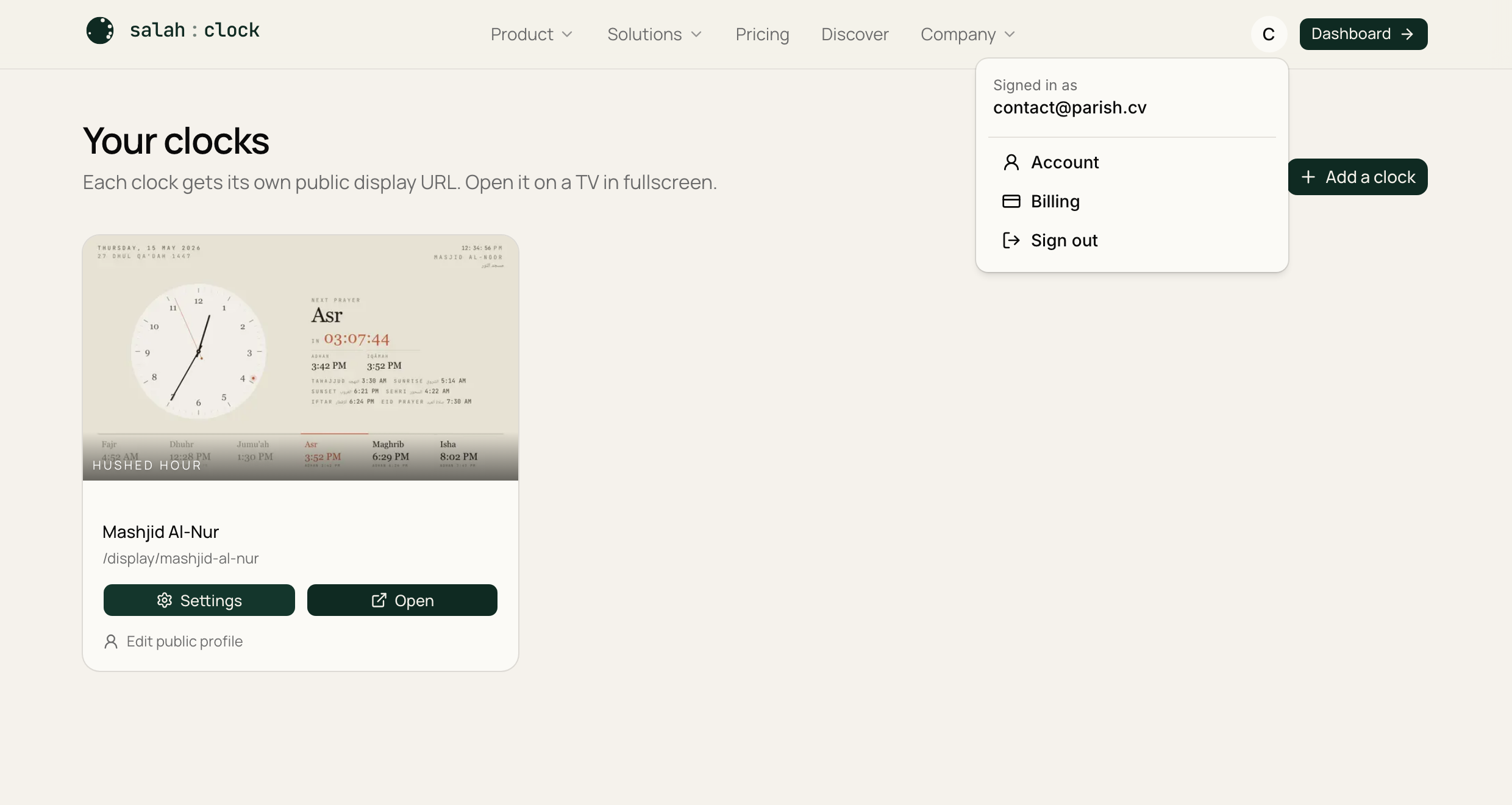Click the person icon beside Account
Image resolution: width=1512 pixels, height=805 pixels.
pos(1011,162)
